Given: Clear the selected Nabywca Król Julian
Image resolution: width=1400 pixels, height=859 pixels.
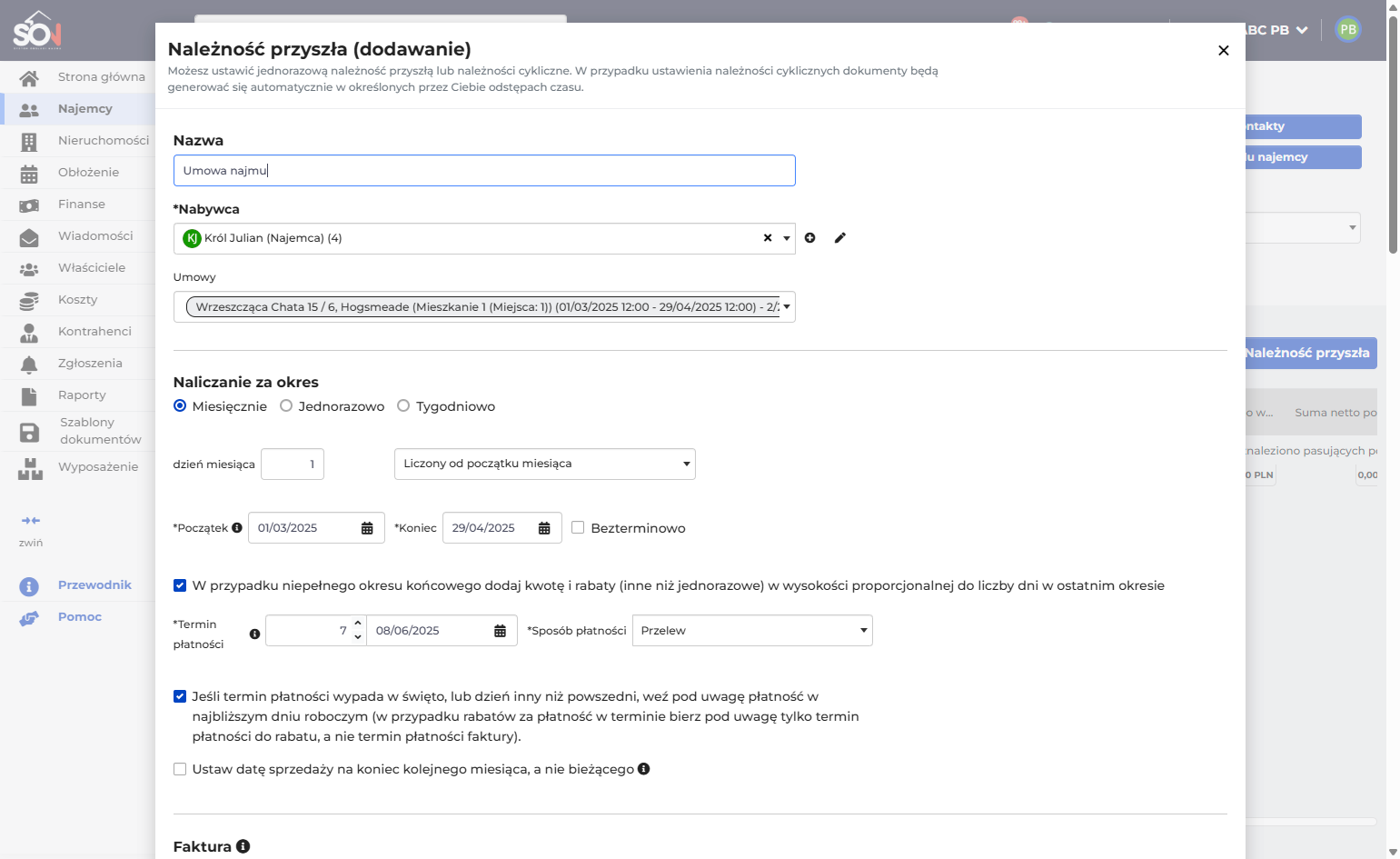Looking at the screenshot, I should click(768, 238).
